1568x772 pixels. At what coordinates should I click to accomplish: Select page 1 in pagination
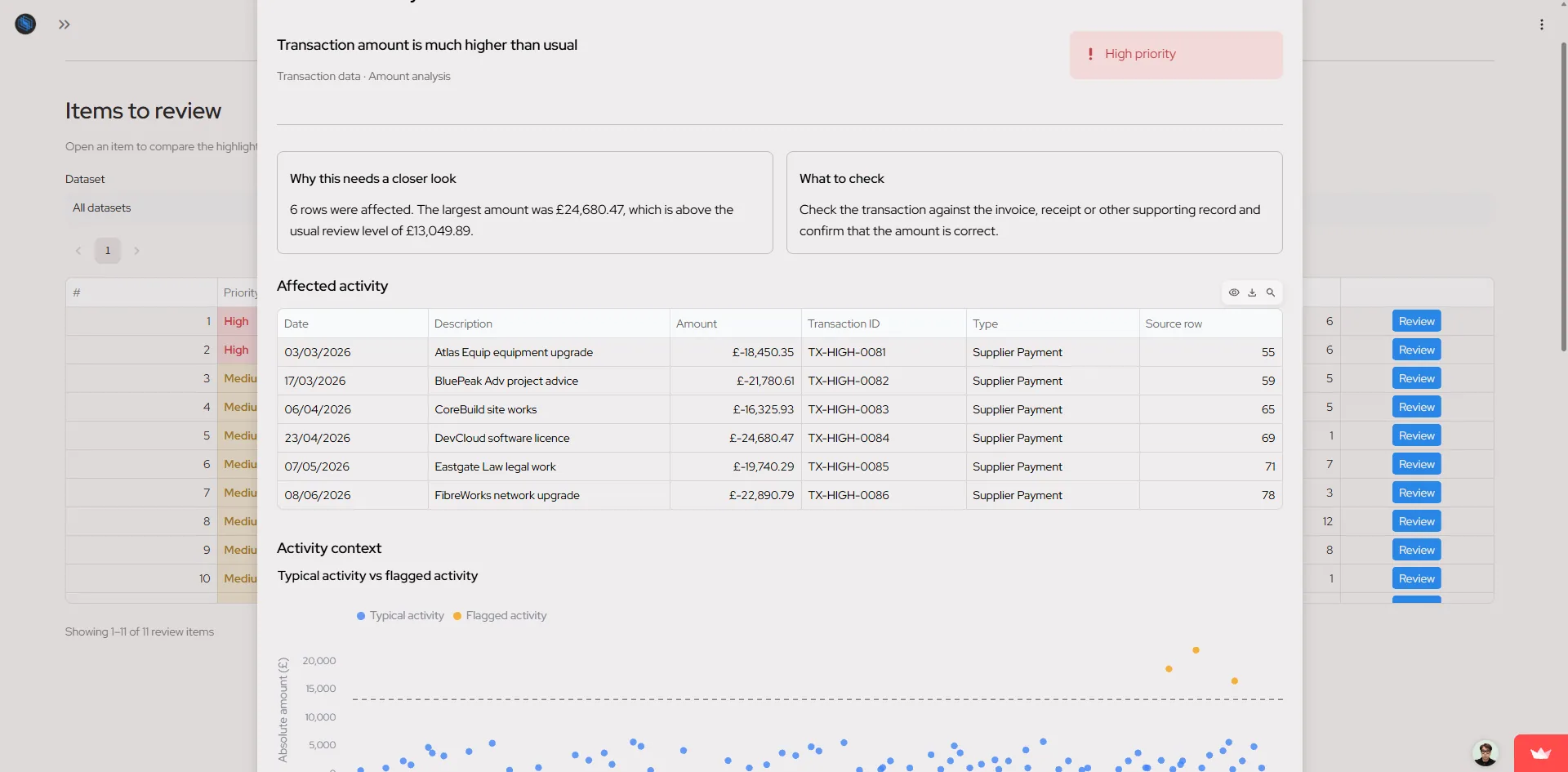(108, 251)
